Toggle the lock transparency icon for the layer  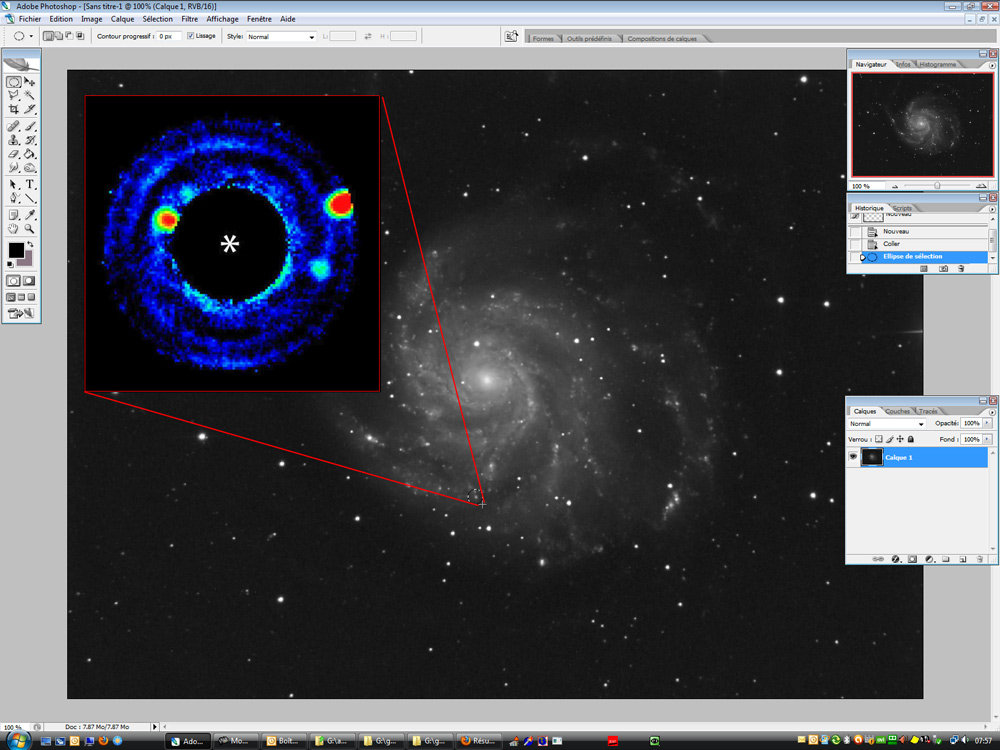click(878, 439)
